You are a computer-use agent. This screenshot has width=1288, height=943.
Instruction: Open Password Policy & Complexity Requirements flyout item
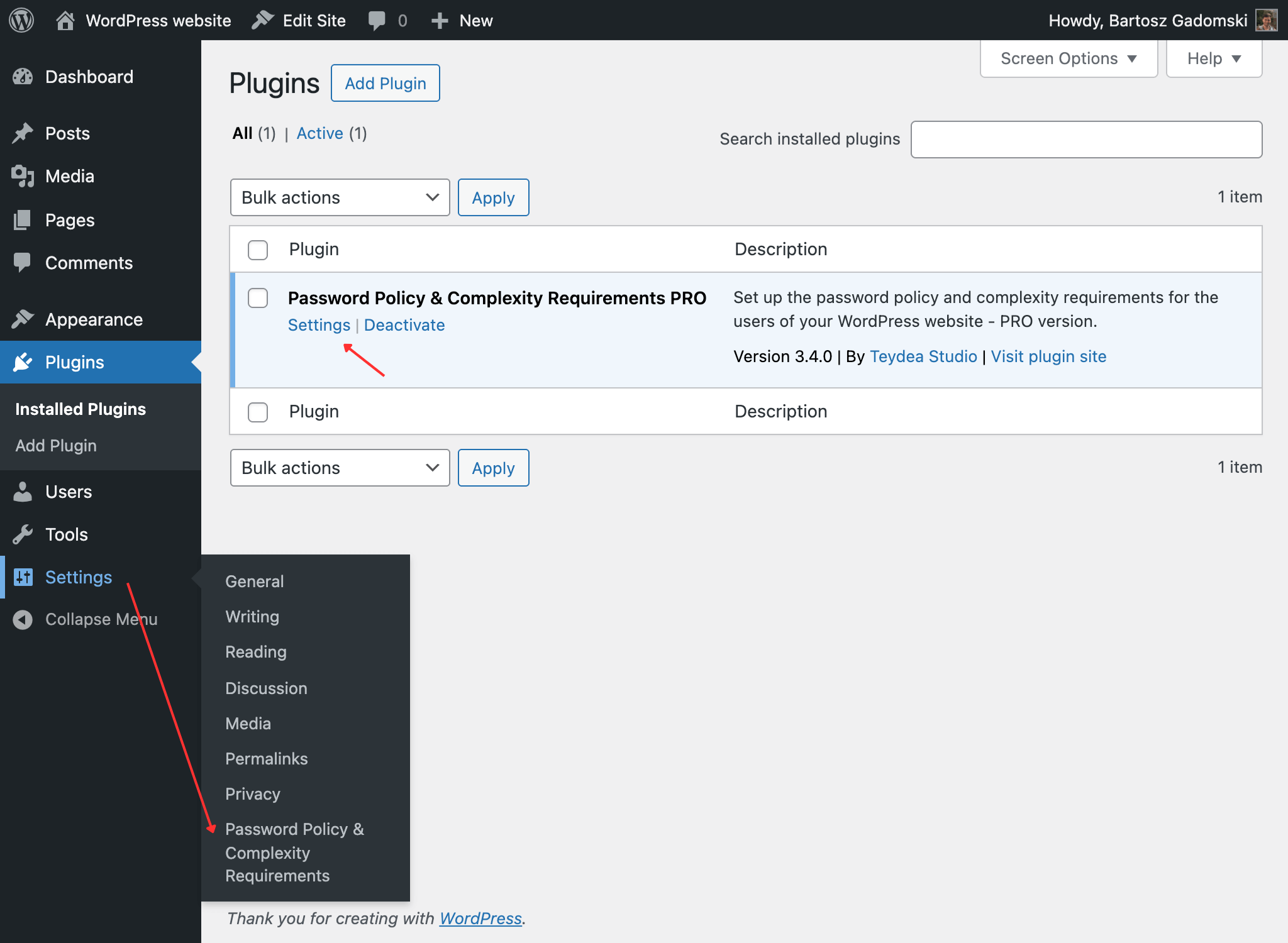pos(294,852)
